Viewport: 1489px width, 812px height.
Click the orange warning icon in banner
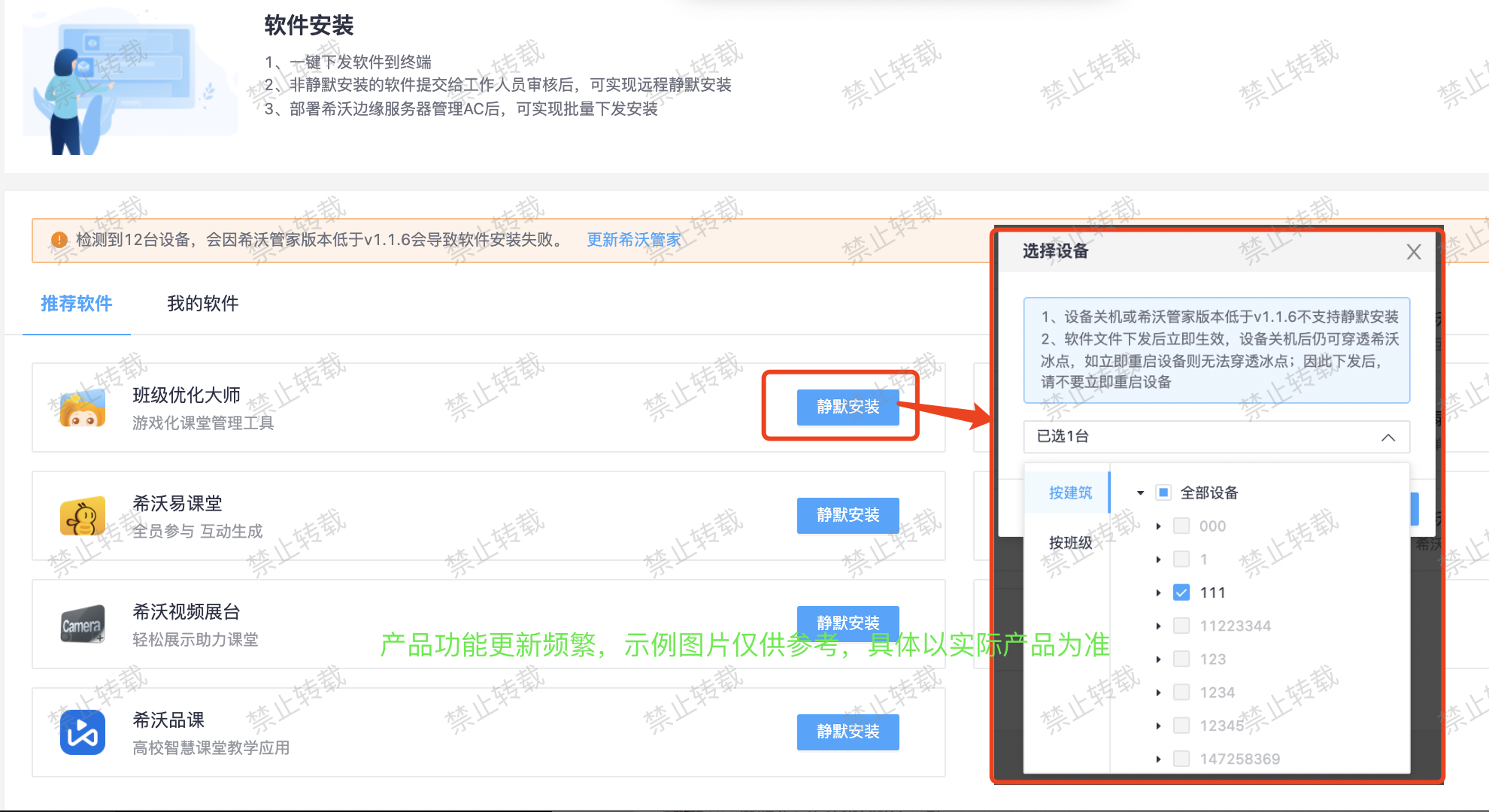59,240
